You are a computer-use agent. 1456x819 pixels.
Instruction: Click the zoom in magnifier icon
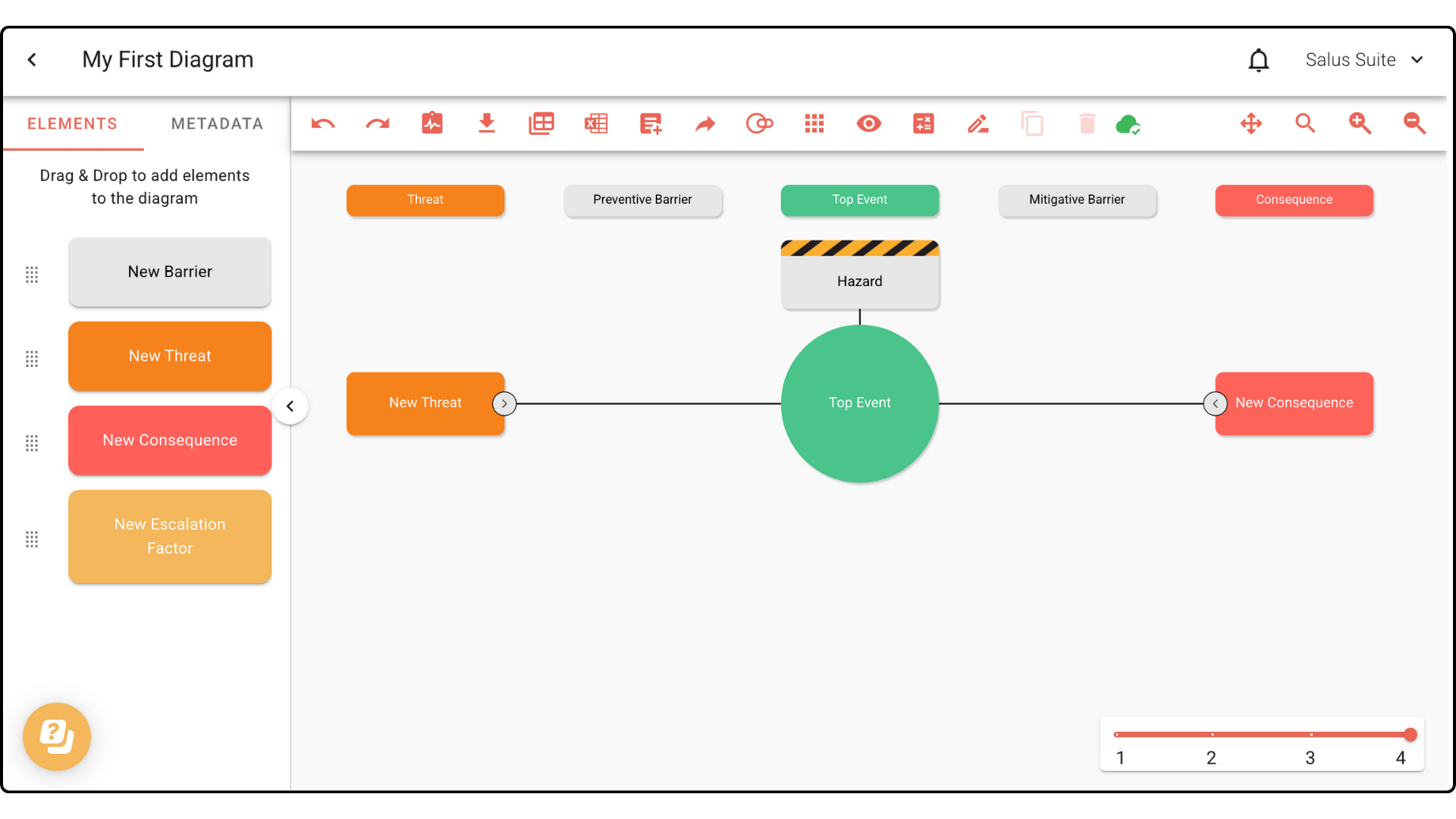point(1360,124)
